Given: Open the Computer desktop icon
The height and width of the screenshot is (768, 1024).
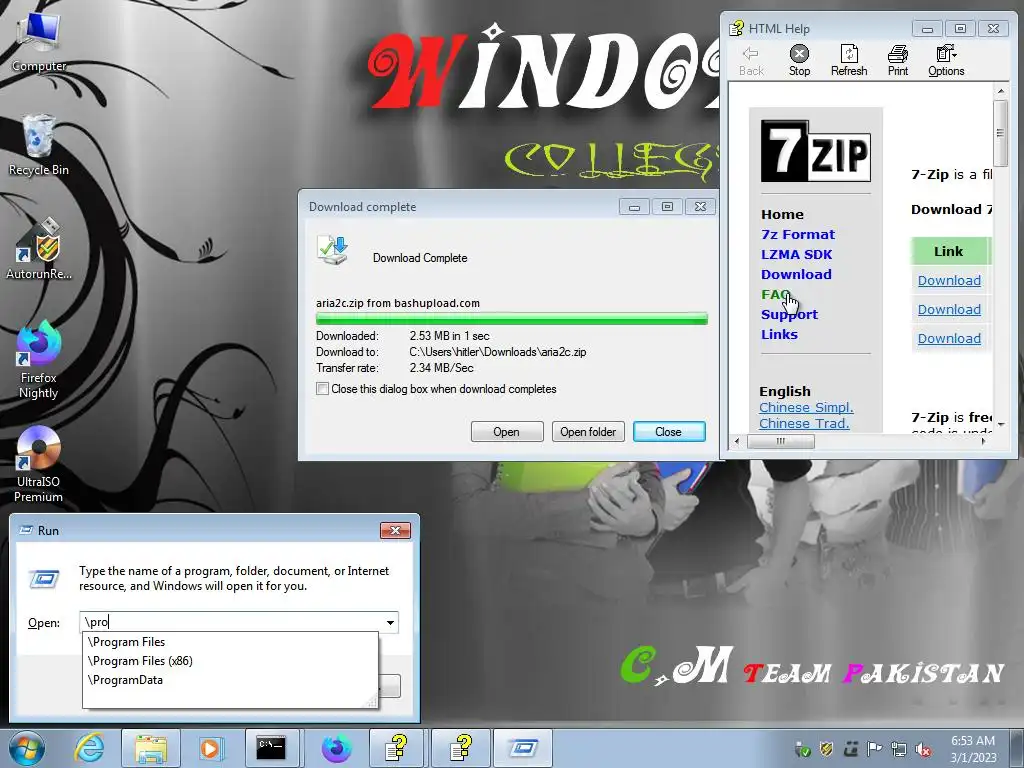Looking at the screenshot, I should point(38,40).
